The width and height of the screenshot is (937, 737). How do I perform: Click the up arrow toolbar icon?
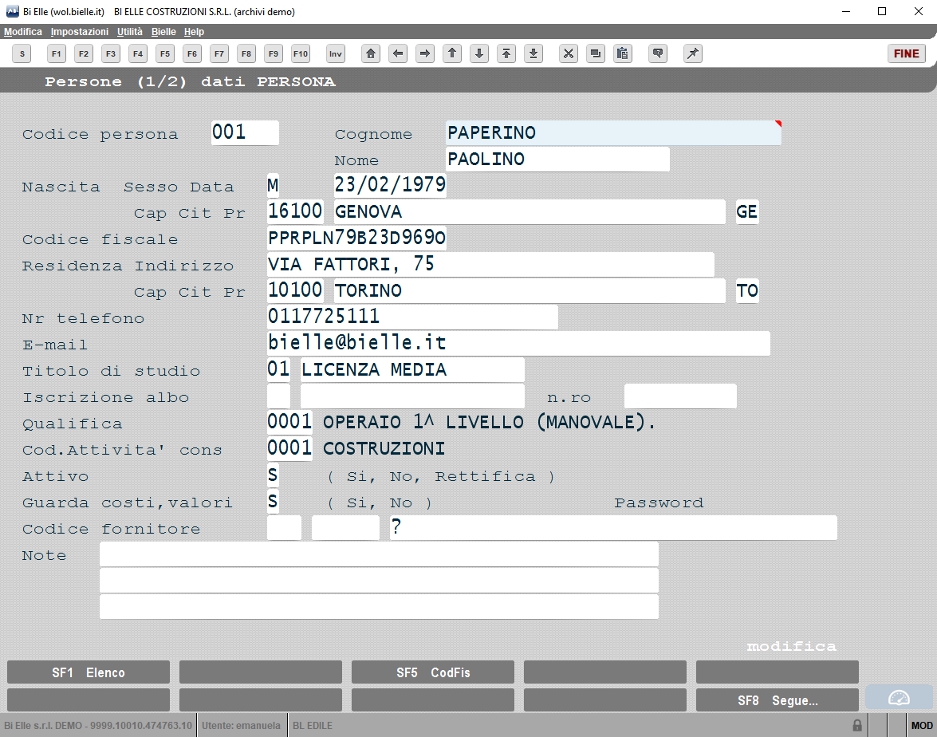pos(452,54)
